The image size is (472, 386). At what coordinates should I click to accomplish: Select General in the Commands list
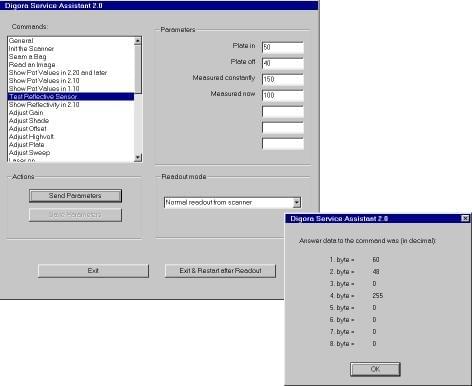coord(71,41)
